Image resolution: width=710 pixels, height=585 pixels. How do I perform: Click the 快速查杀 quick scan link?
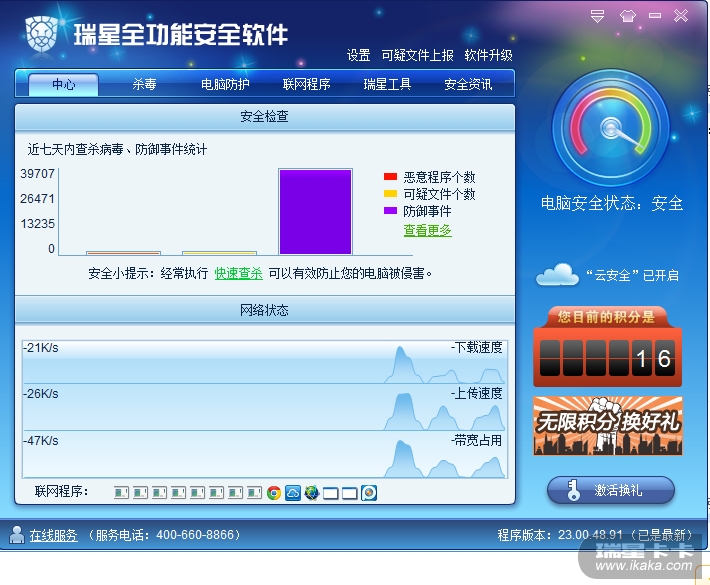239,273
